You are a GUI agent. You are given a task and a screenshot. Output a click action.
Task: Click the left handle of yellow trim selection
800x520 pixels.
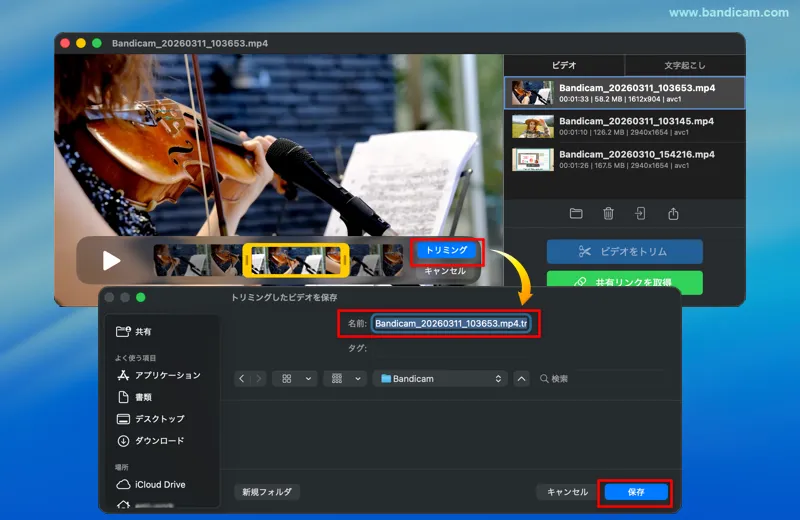click(247, 260)
